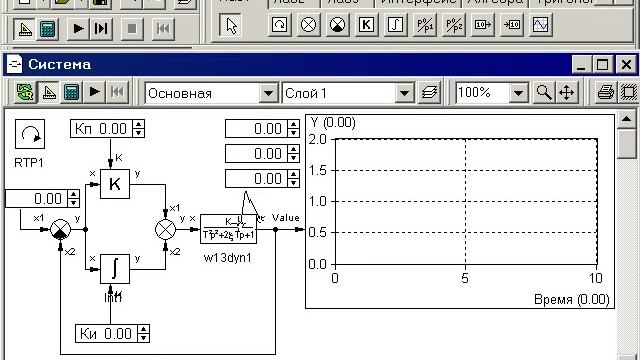This screenshot has width=640, height=360.
Task: Select the magnifier zoom tool
Action: 543,93
